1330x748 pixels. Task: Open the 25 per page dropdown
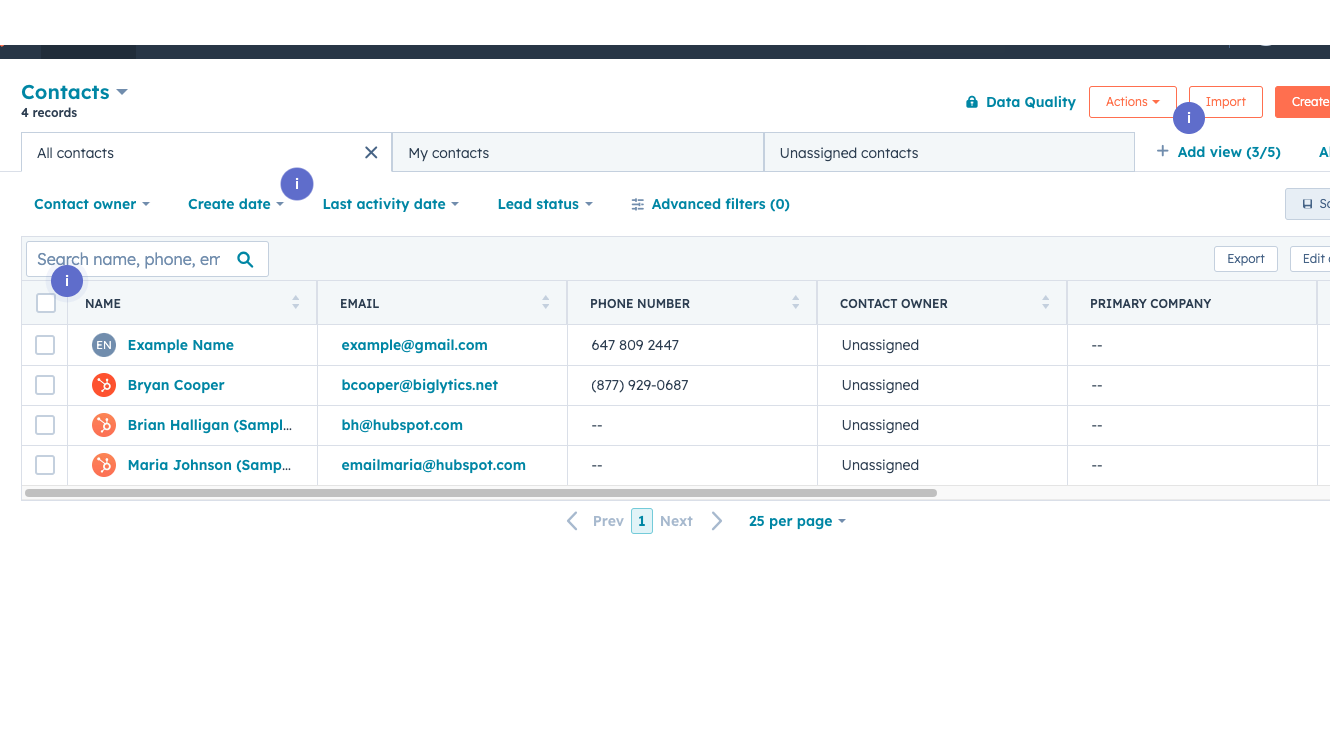click(x=796, y=520)
